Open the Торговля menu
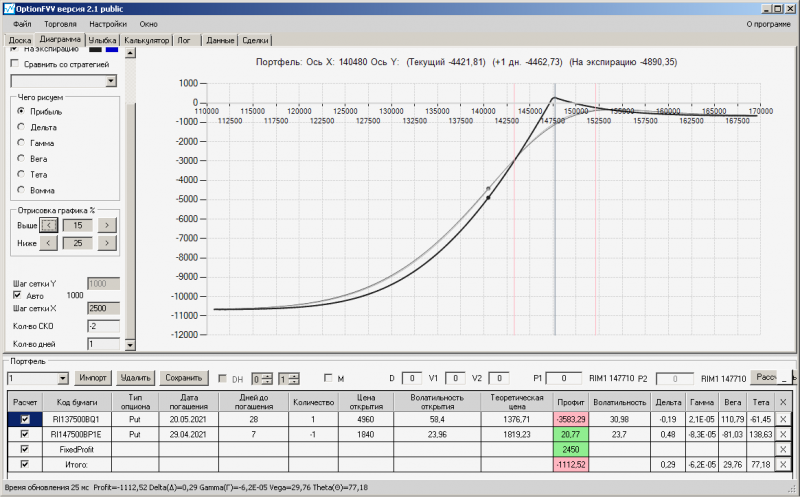The image size is (800, 497). (59, 22)
